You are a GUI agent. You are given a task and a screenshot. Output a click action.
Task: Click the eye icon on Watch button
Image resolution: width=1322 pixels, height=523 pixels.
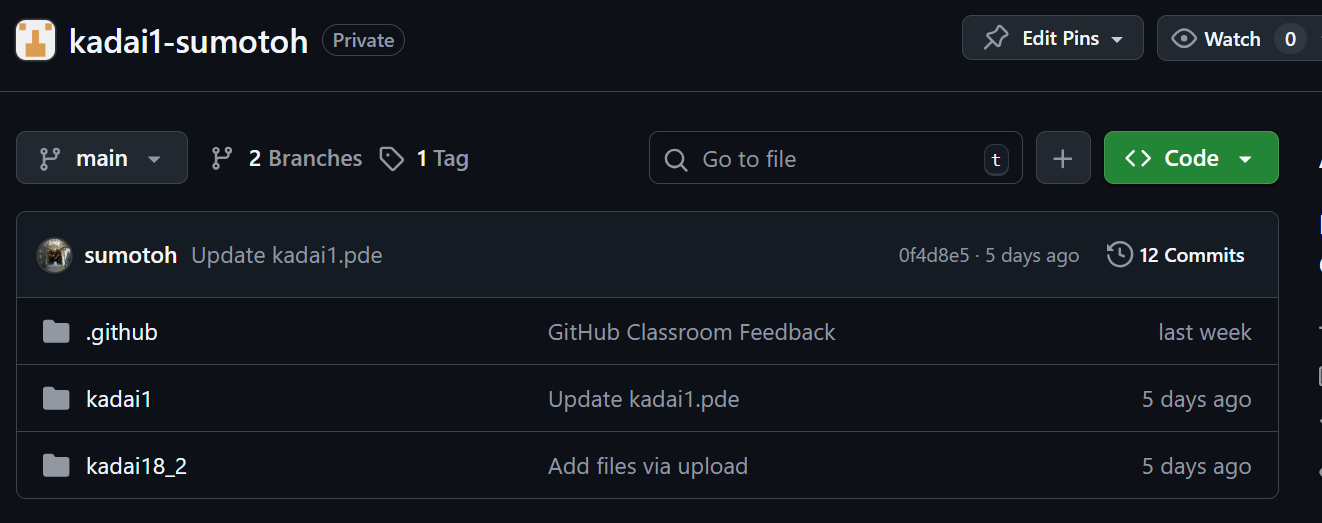tap(1184, 39)
